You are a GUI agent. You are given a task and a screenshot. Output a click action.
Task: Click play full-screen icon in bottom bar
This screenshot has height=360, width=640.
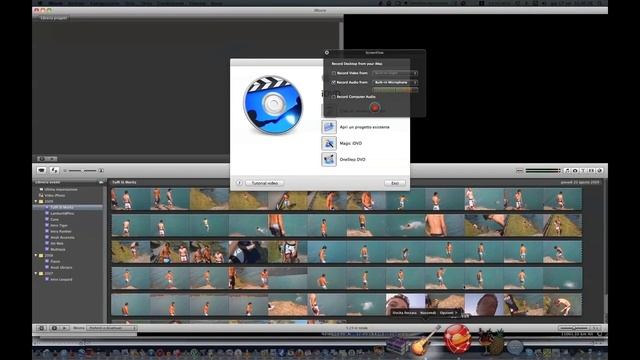pyautogui.click(x=54, y=328)
